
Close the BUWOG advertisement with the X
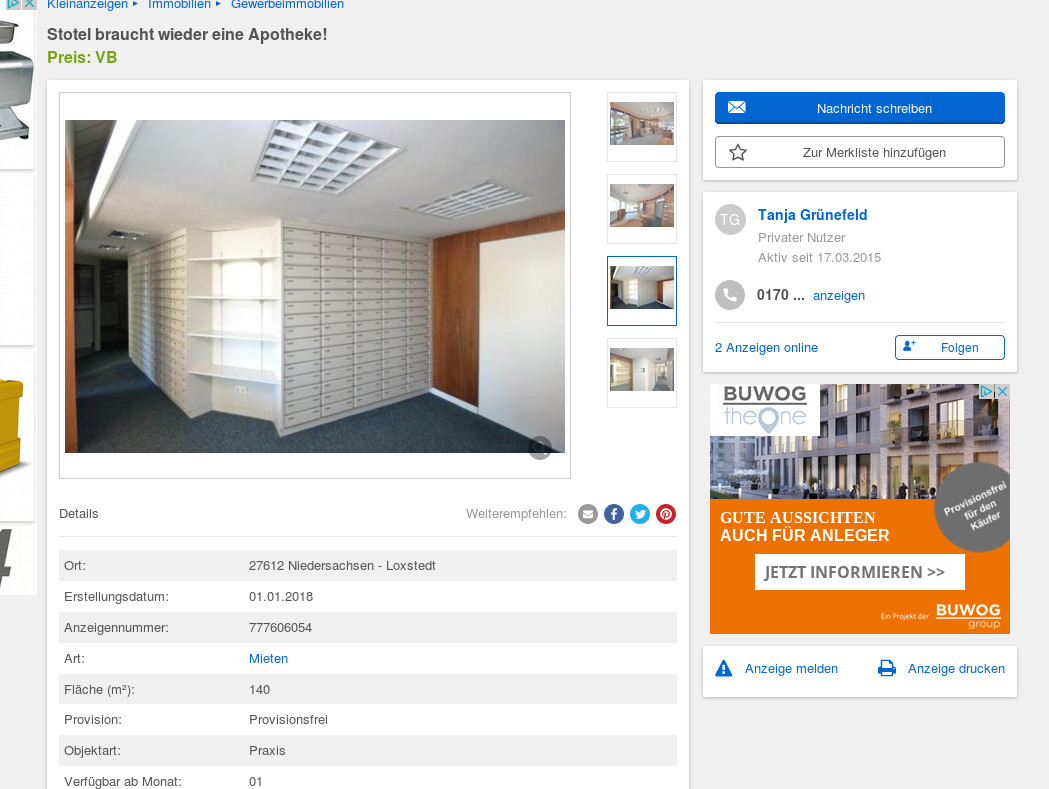(1001, 392)
